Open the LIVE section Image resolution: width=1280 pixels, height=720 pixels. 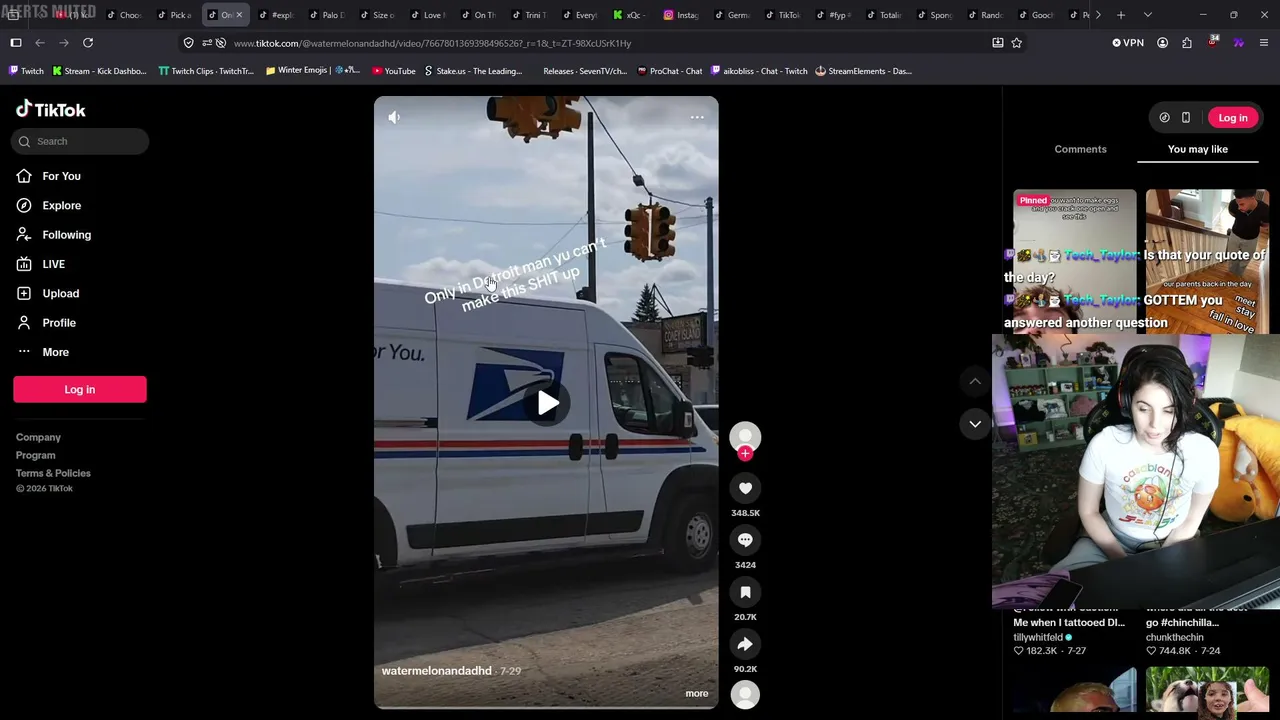pyautogui.click(x=53, y=264)
